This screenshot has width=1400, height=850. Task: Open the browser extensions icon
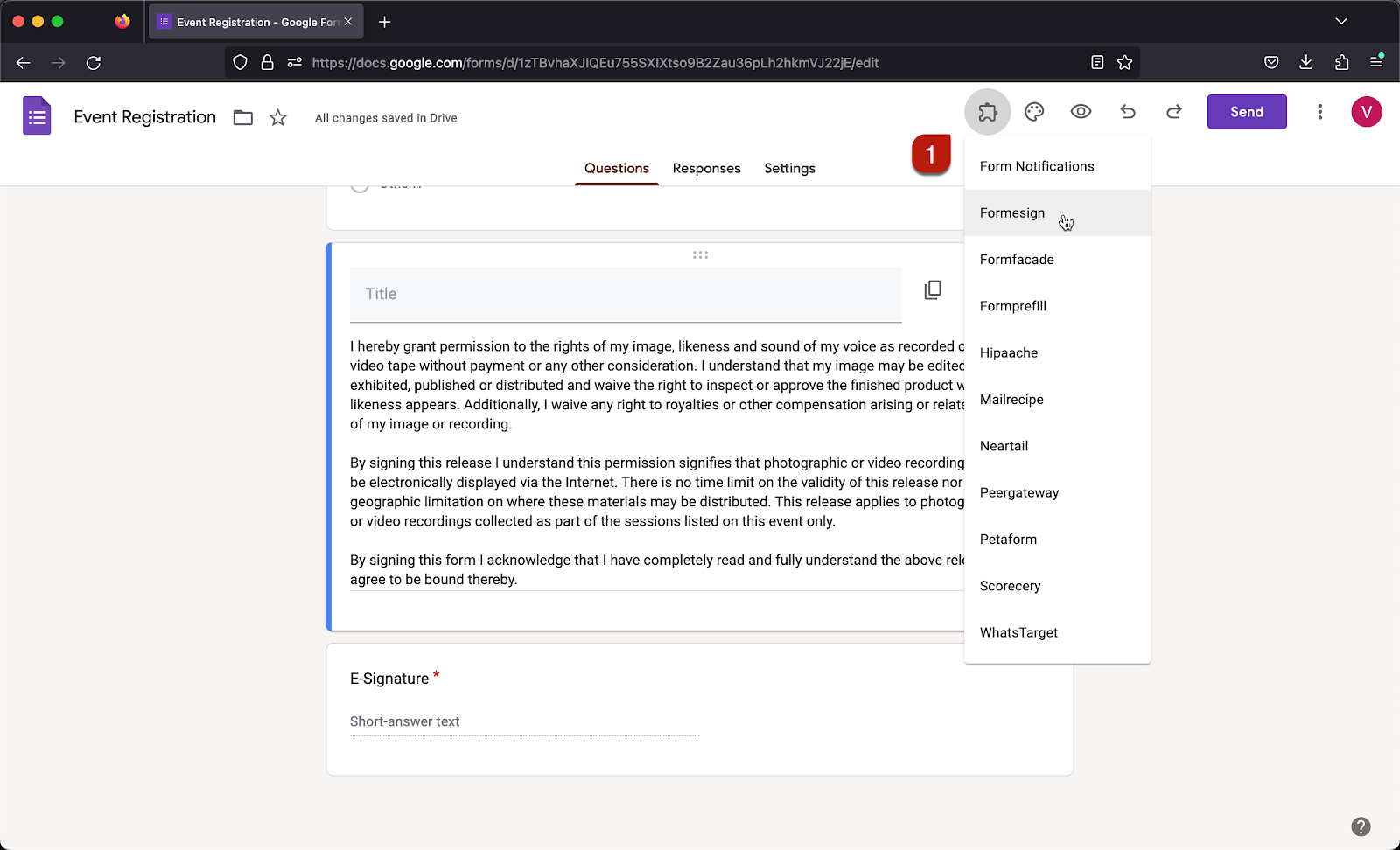pyautogui.click(x=1341, y=62)
